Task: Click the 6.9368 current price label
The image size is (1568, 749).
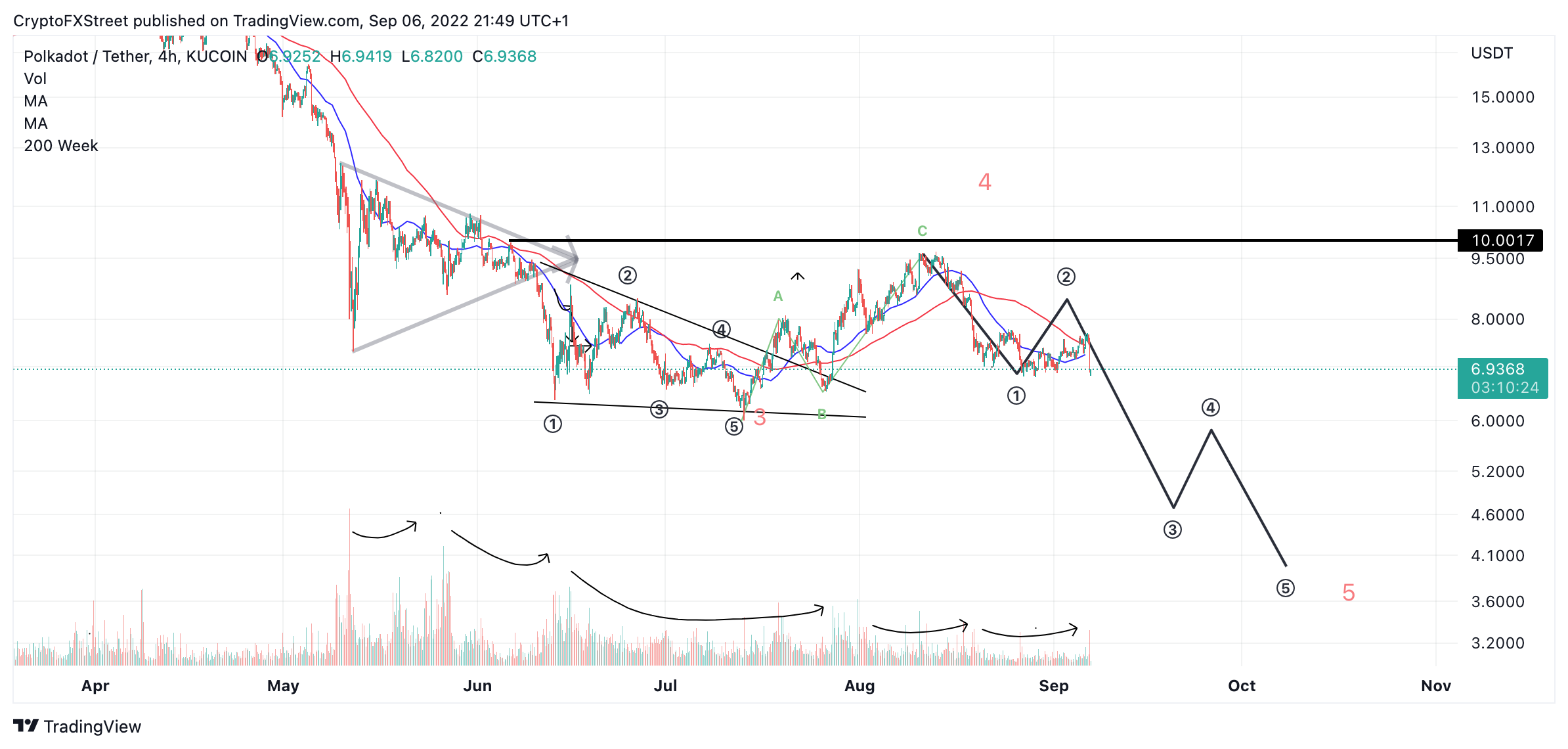Action: [1502, 378]
